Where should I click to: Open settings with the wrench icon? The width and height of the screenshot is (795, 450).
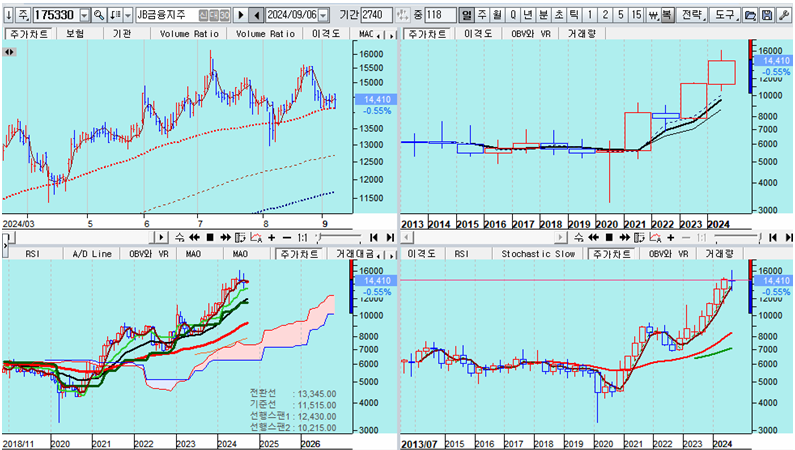[783, 15]
